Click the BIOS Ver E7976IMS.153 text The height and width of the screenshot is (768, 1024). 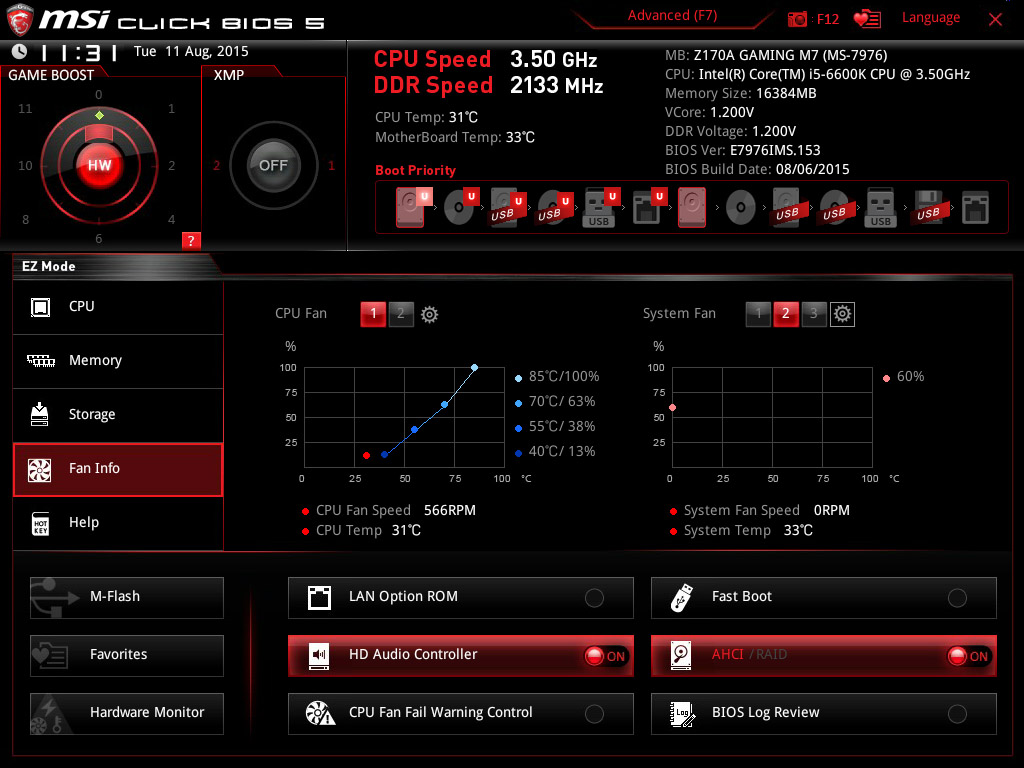click(743, 150)
